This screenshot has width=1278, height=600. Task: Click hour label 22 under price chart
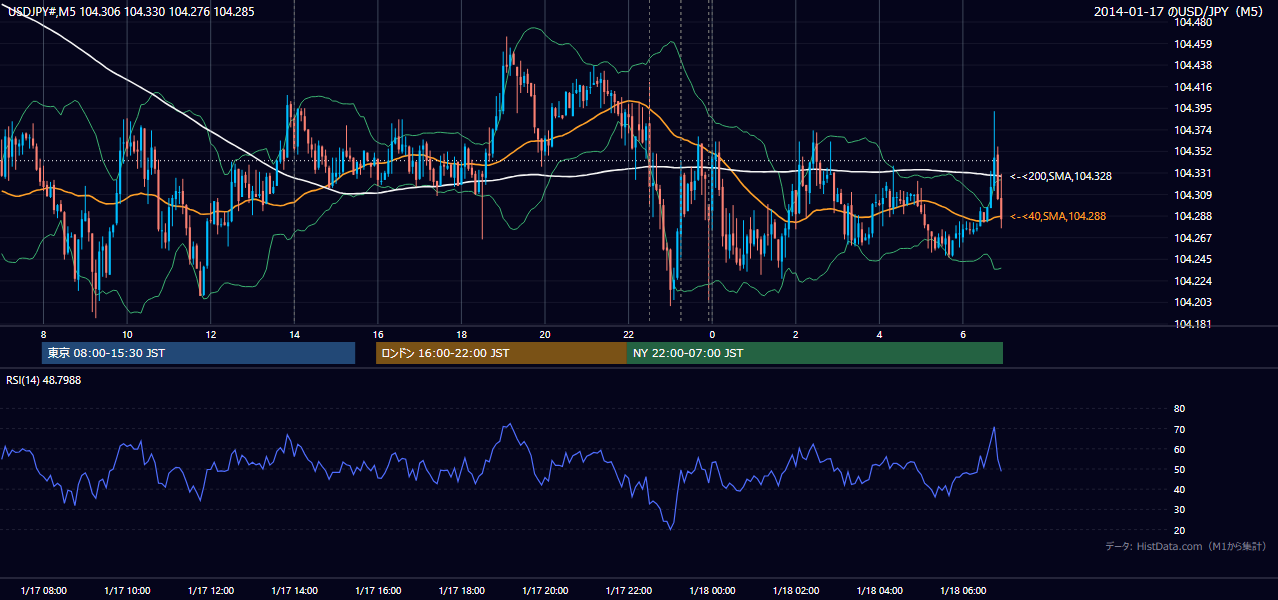pos(628,333)
